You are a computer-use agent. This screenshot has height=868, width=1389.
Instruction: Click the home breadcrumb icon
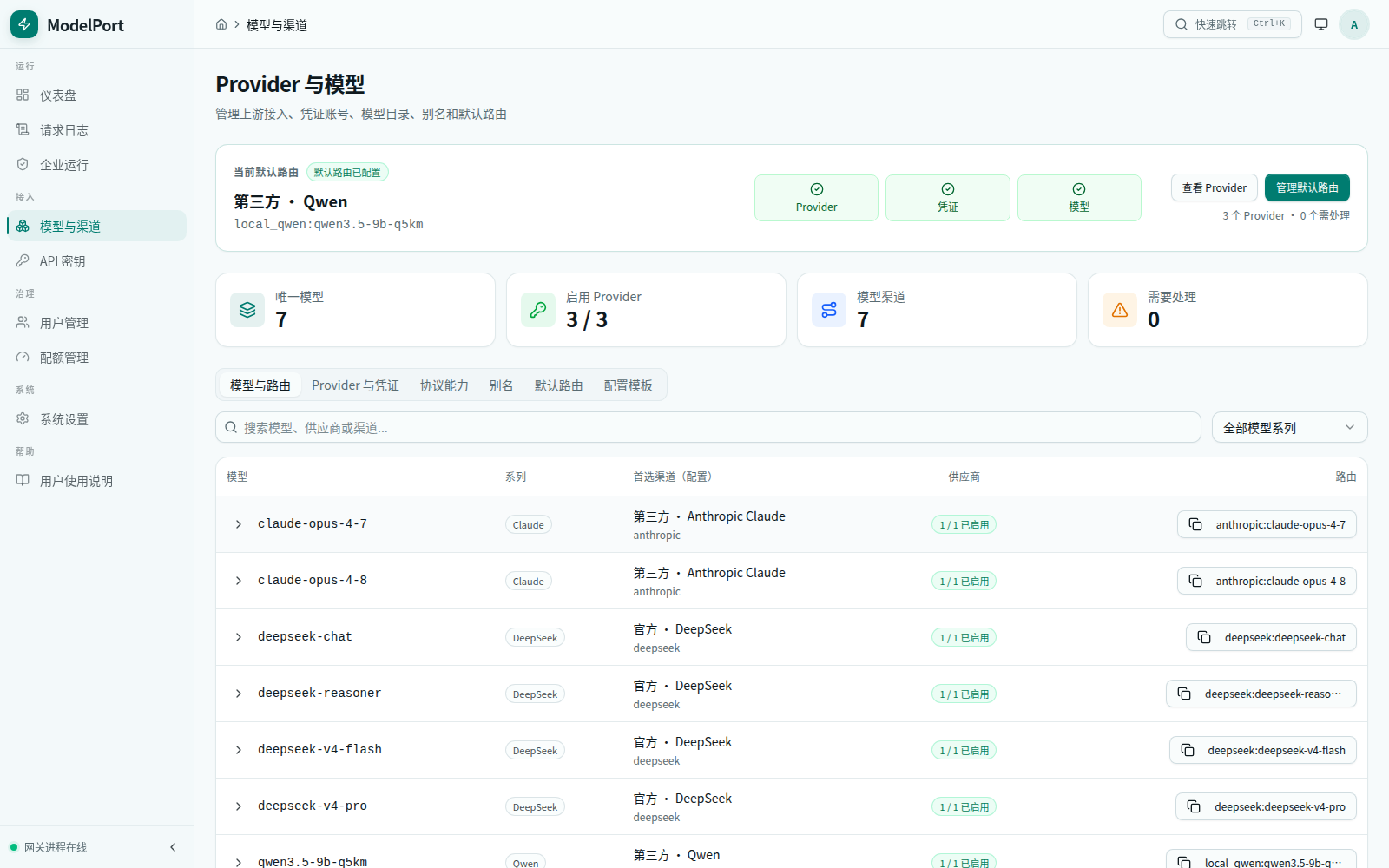(x=221, y=24)
